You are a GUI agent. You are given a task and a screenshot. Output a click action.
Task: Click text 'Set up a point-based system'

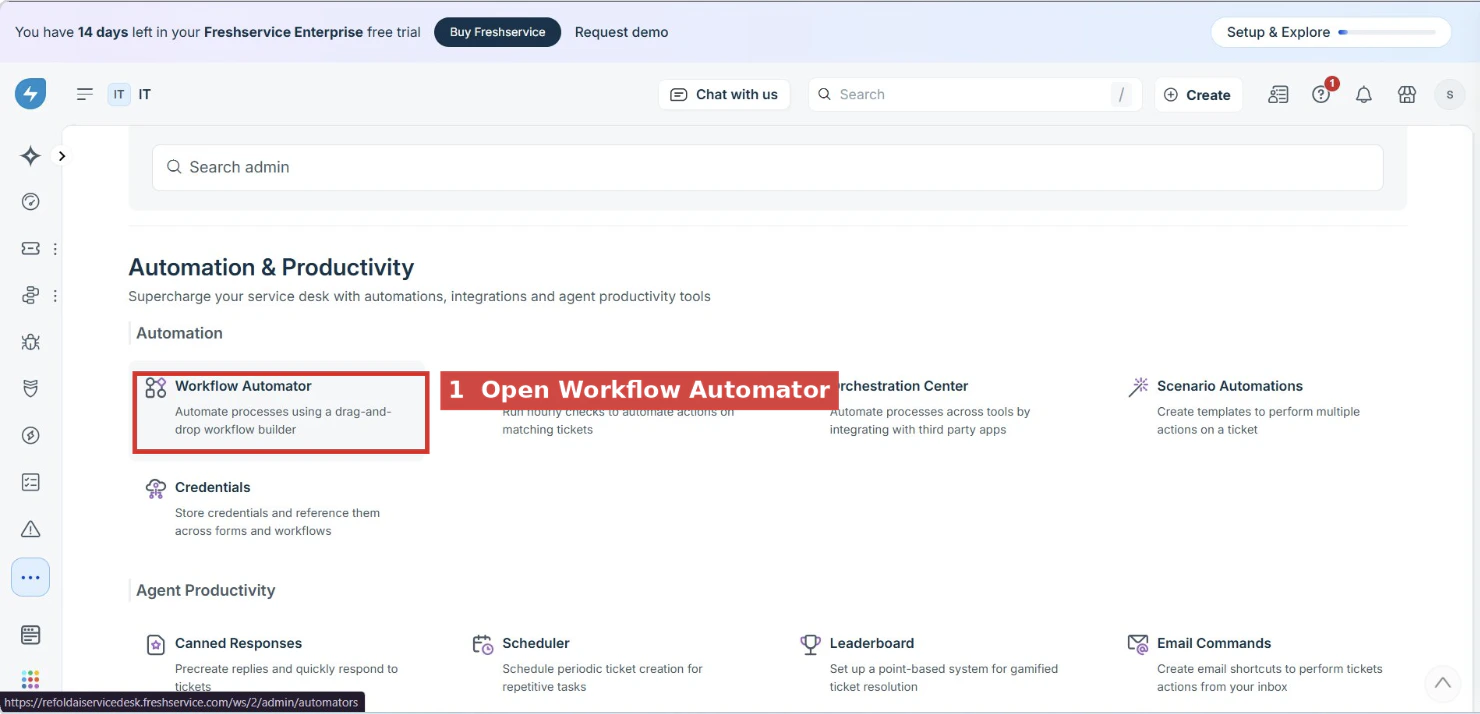[908, 669]
